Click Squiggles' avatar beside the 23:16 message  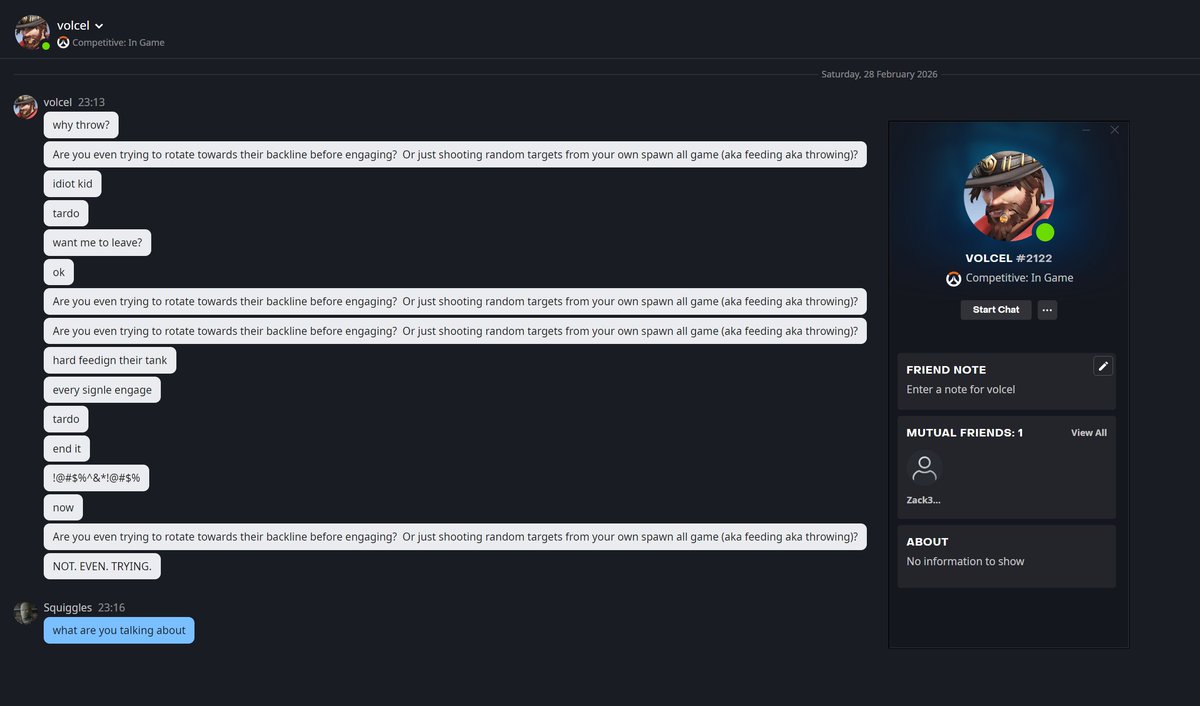(26, 612)
